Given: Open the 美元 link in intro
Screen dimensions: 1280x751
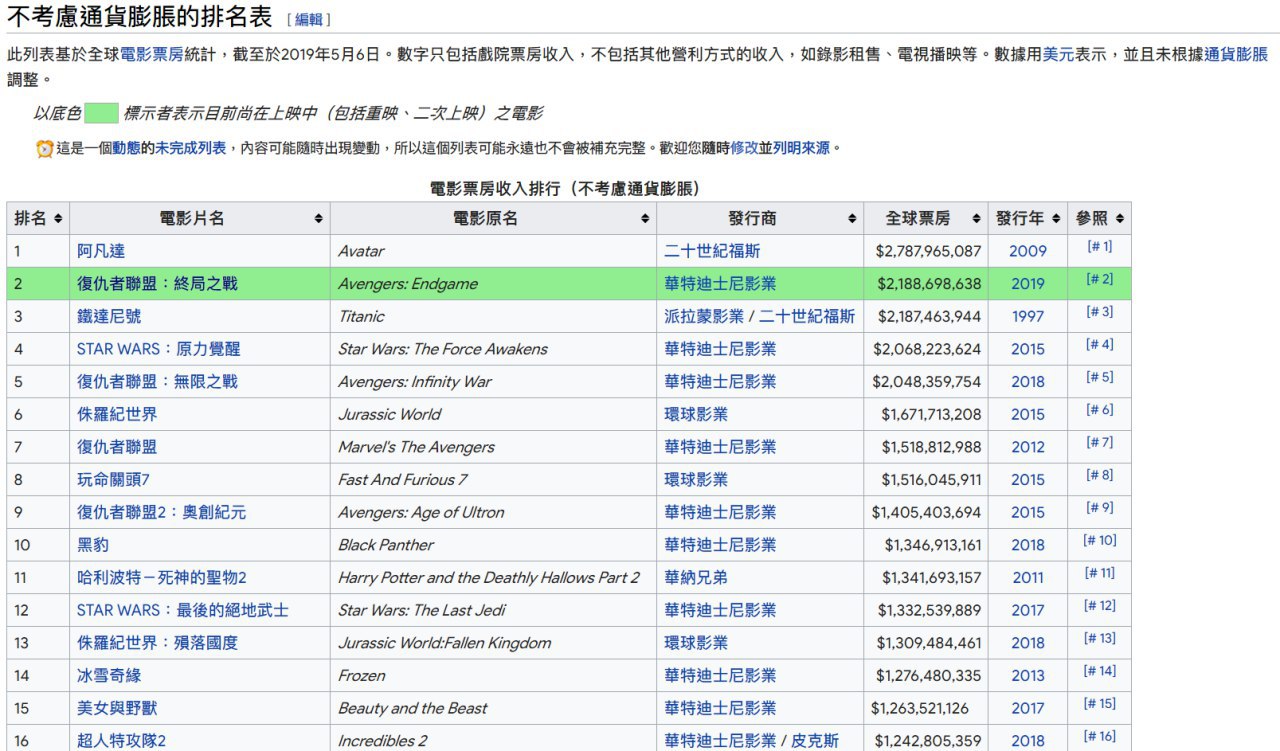Looking at the screenshot, I should point(1058,55).
